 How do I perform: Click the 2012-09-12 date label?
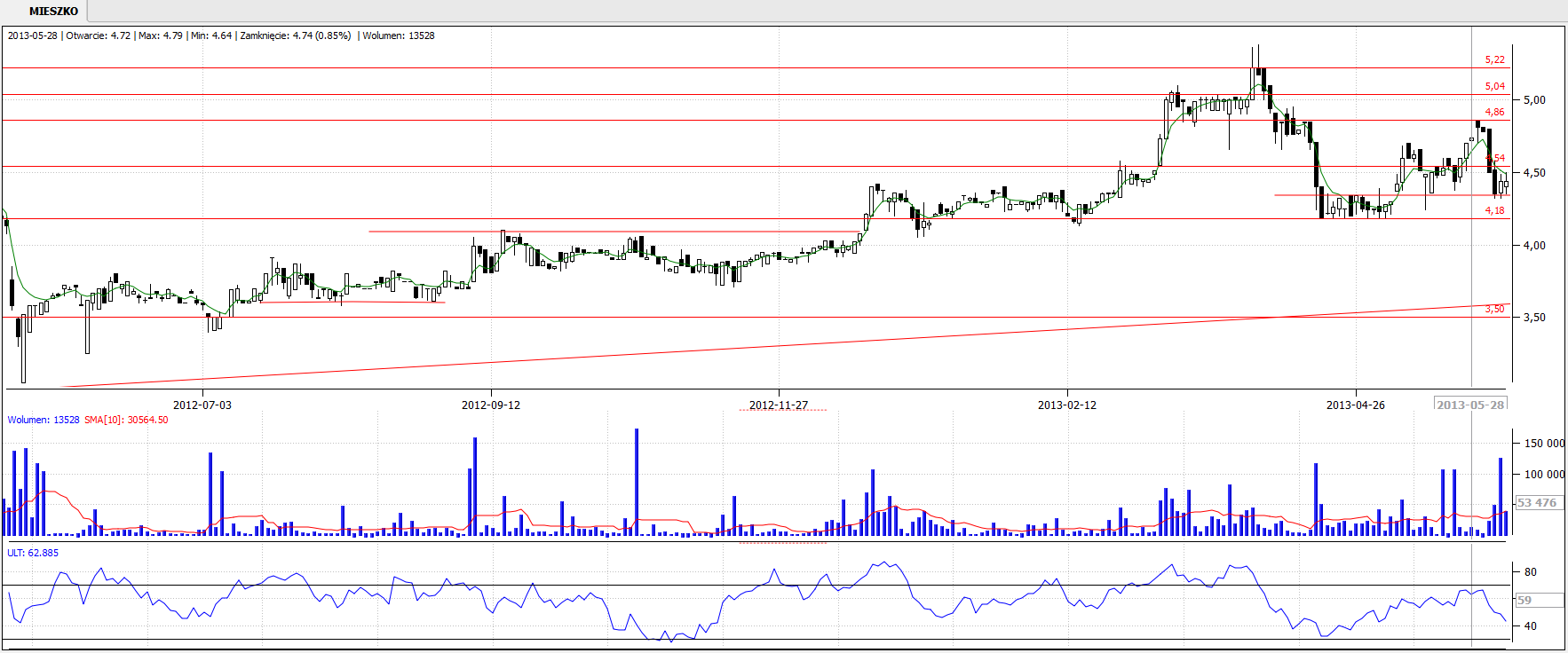coord(491,405)
